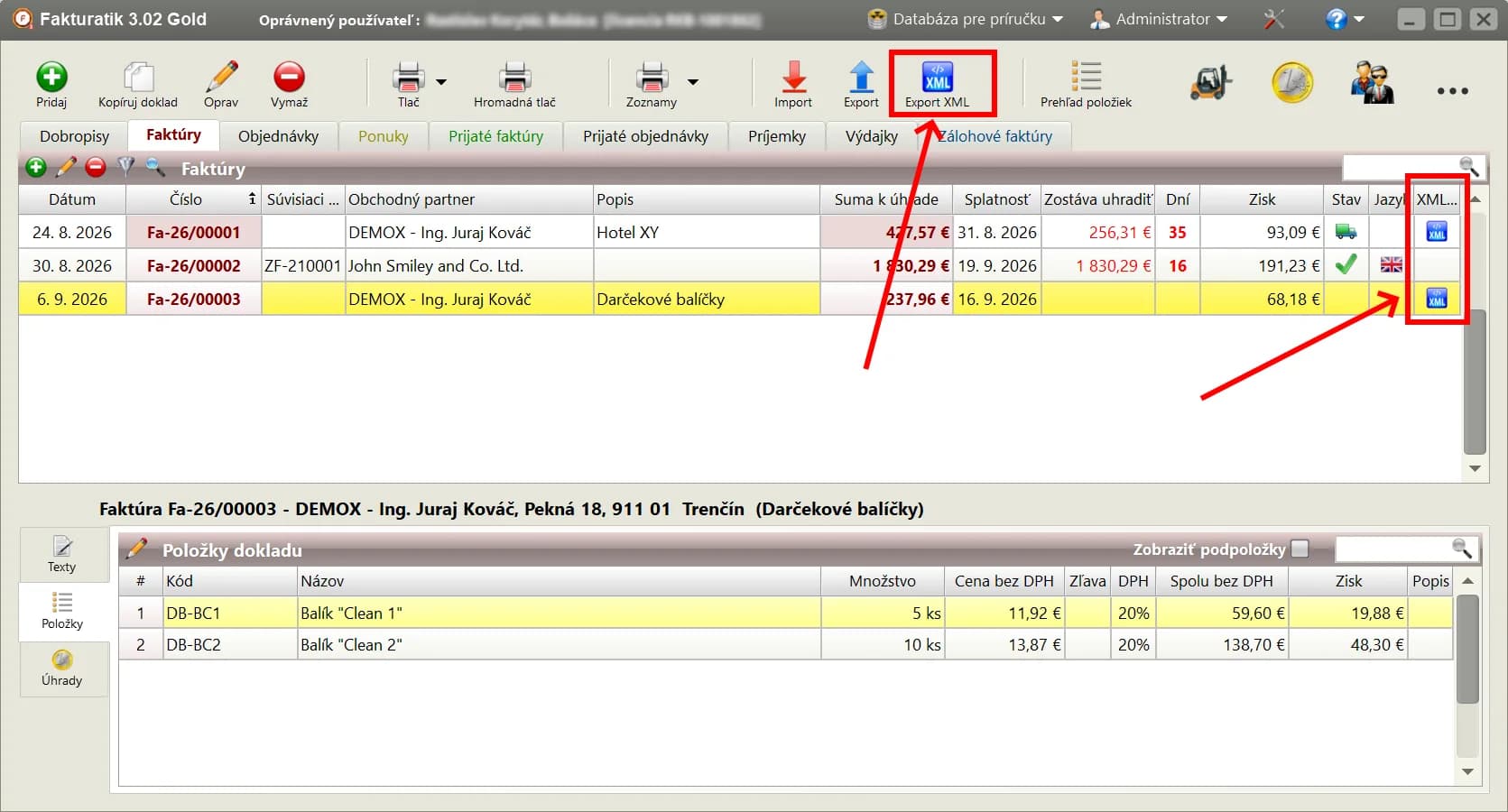This screenshot has width=1508, height=812.
Task: Switch to the Objednávky tab
Action: click(x=278, y=136)
